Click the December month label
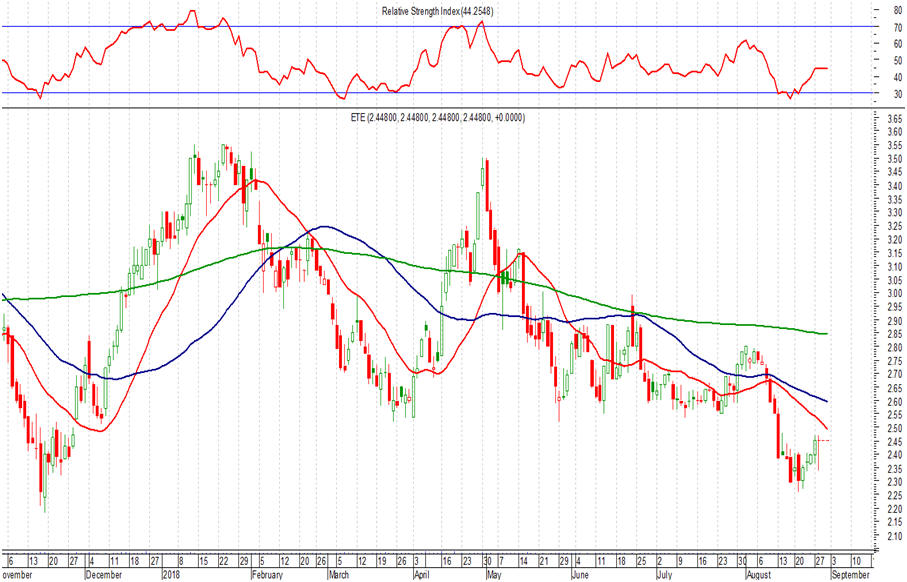Screen dimensions: 907x582 pos(104,575)
